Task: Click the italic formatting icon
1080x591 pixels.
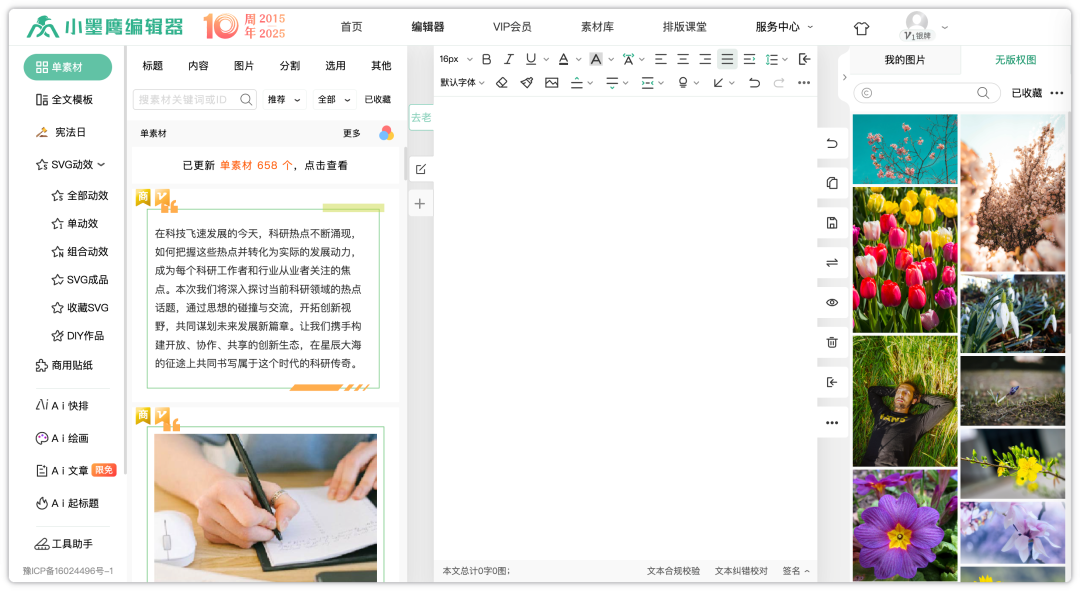Action: coord(509,59)
